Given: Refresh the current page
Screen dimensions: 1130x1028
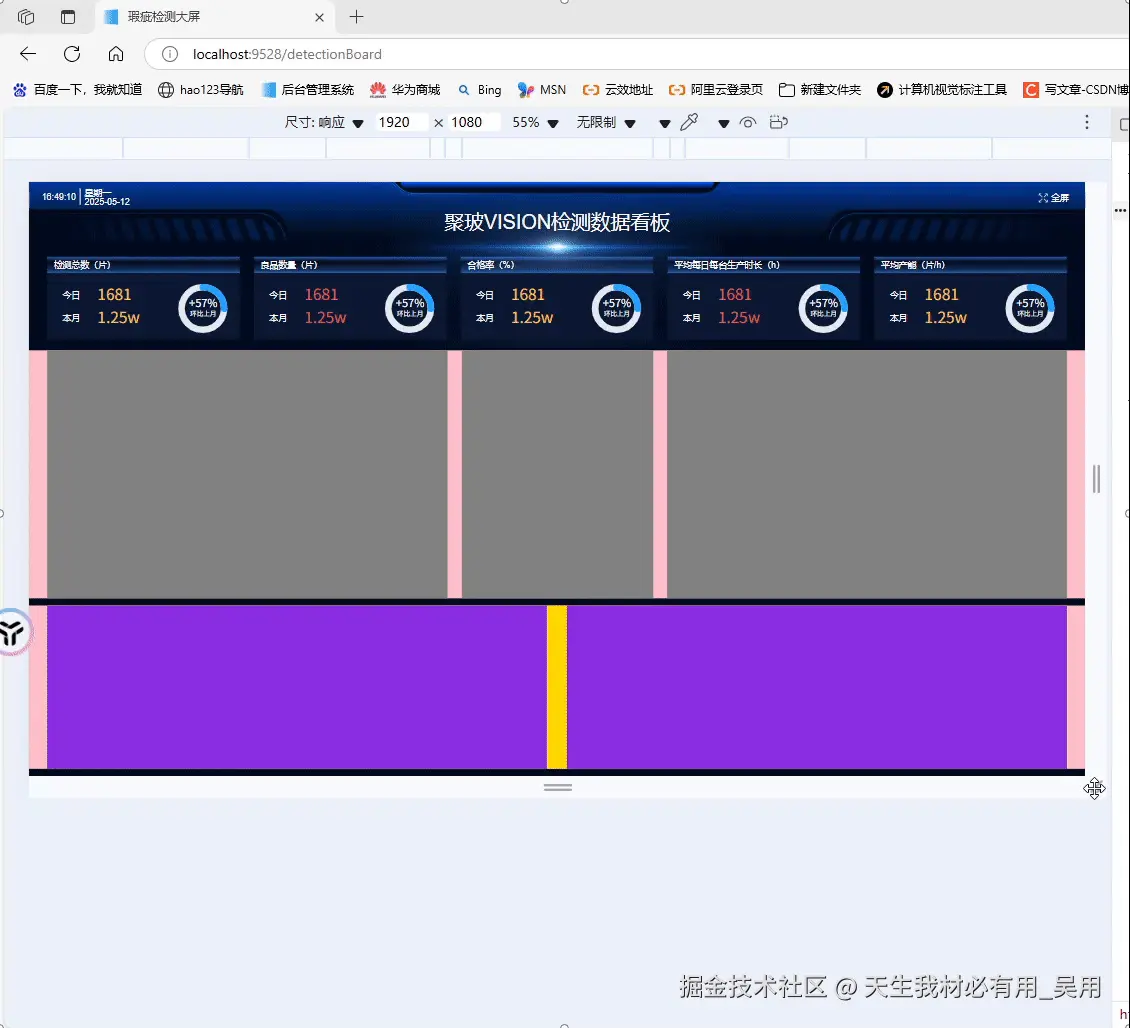Looking at the screenshot, I should 71,54.
